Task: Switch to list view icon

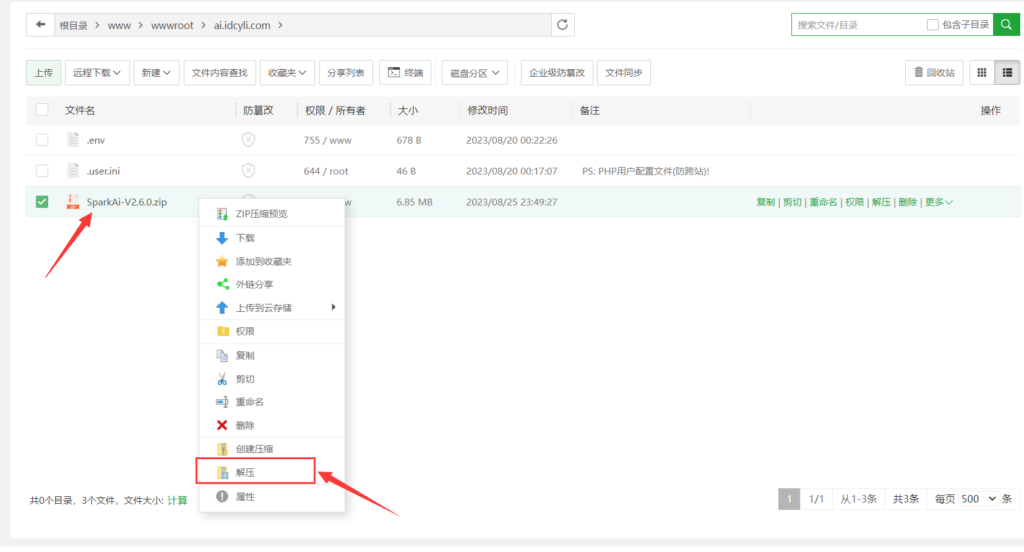Action: pos(1007,72)
